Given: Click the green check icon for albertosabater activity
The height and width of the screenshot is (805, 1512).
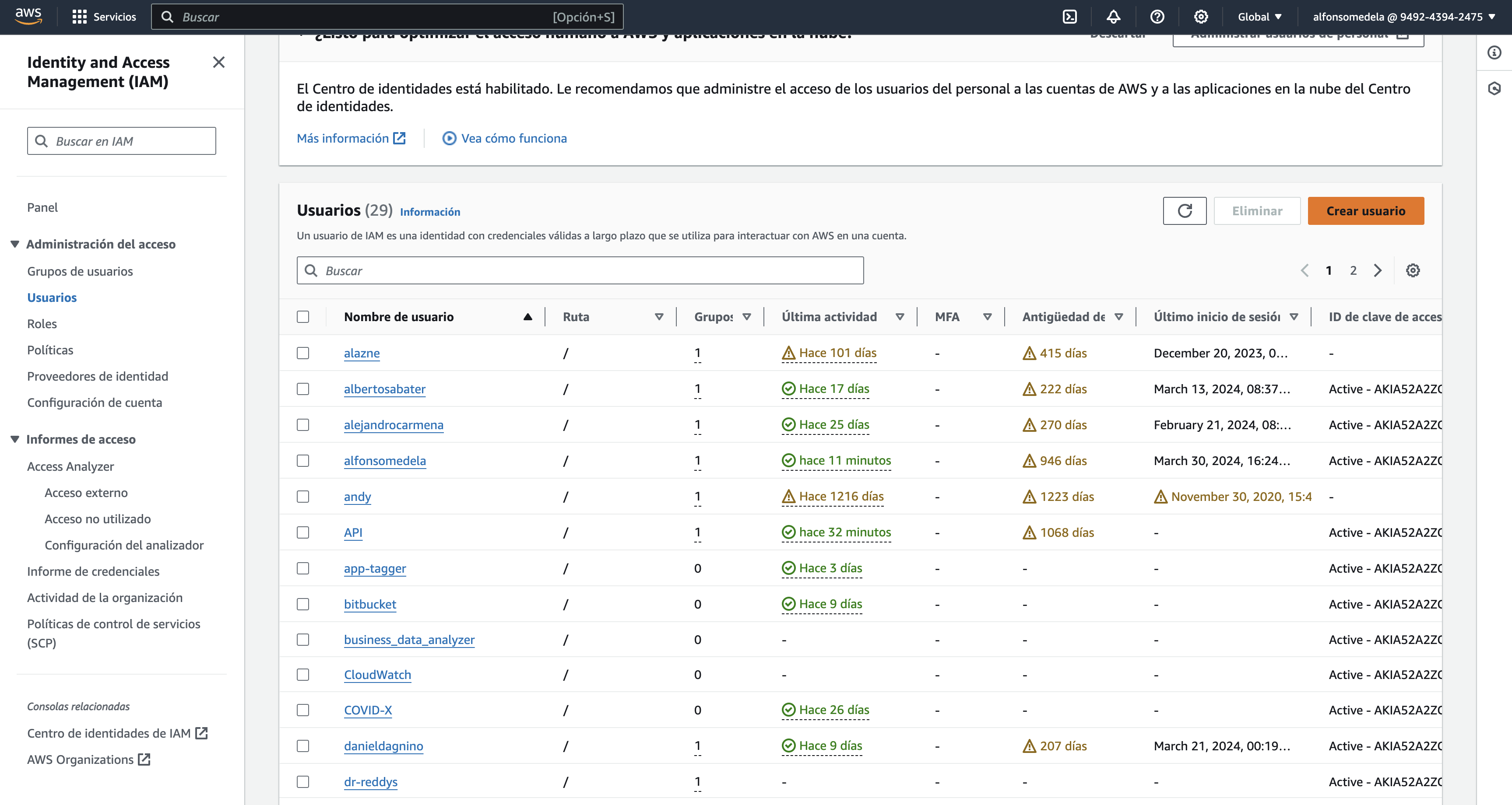Looking at the screenshot, I should 789,389.
